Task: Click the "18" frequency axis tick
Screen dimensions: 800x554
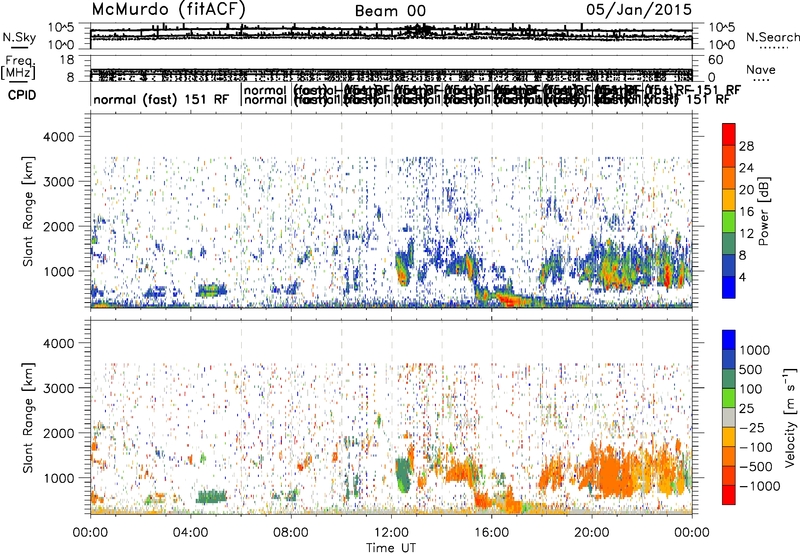Action: [67, 60]
